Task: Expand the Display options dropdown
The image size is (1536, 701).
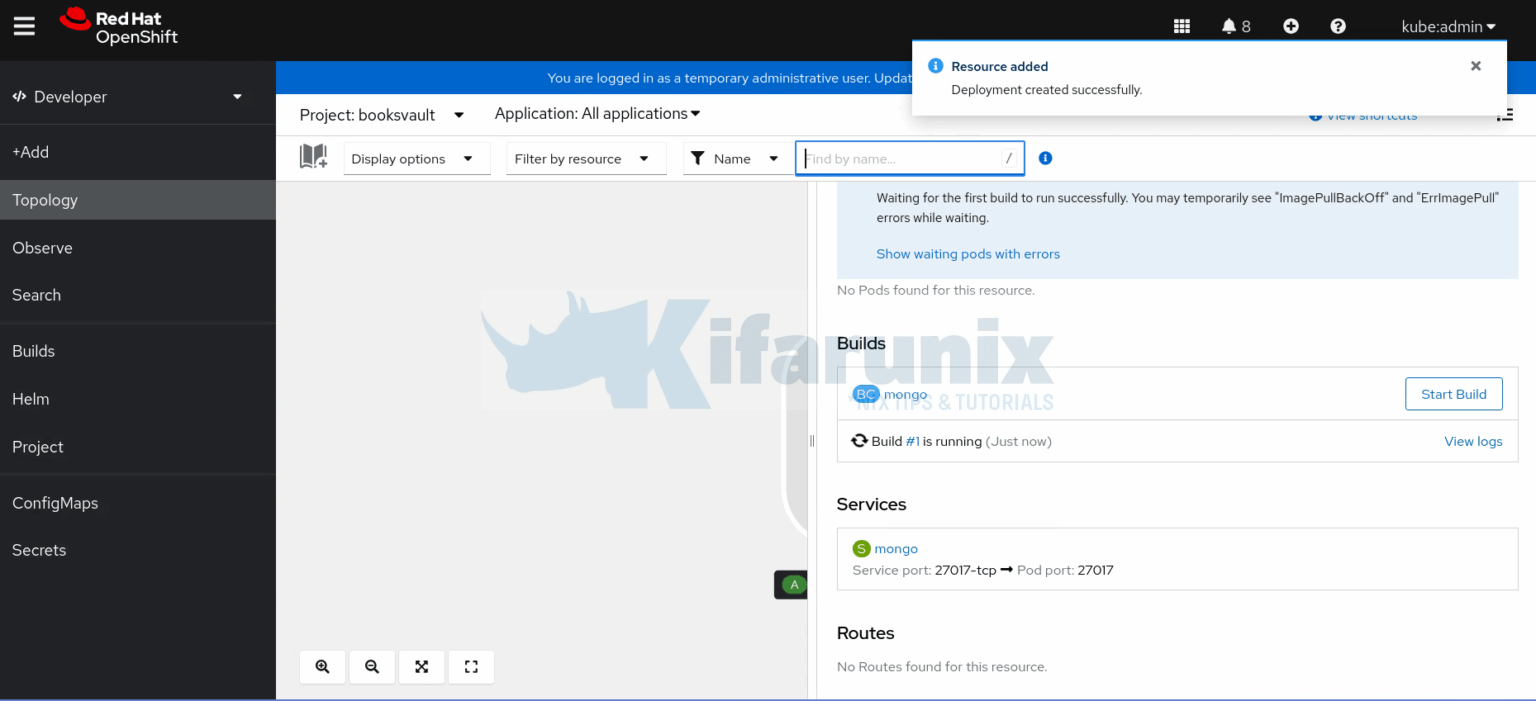Action: pos(416,159)
